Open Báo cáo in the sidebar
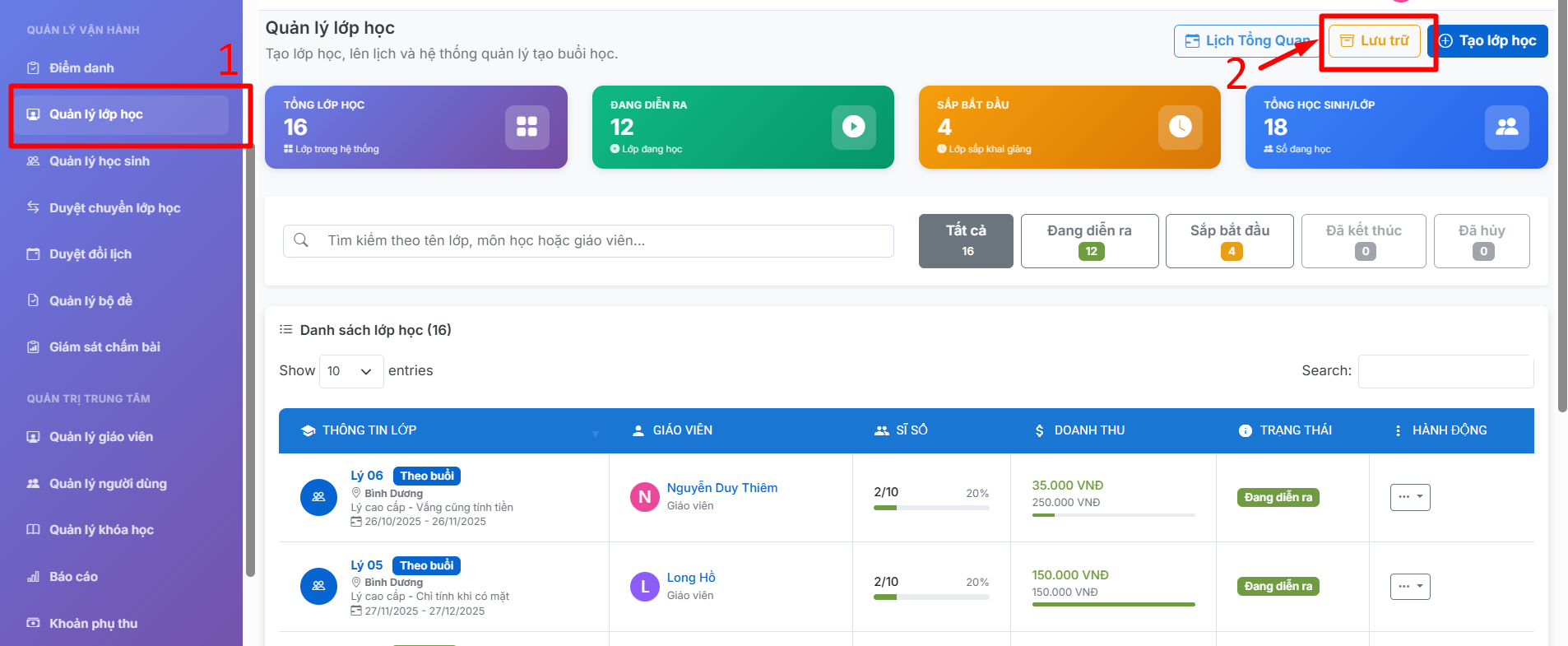 pos(73,577)
